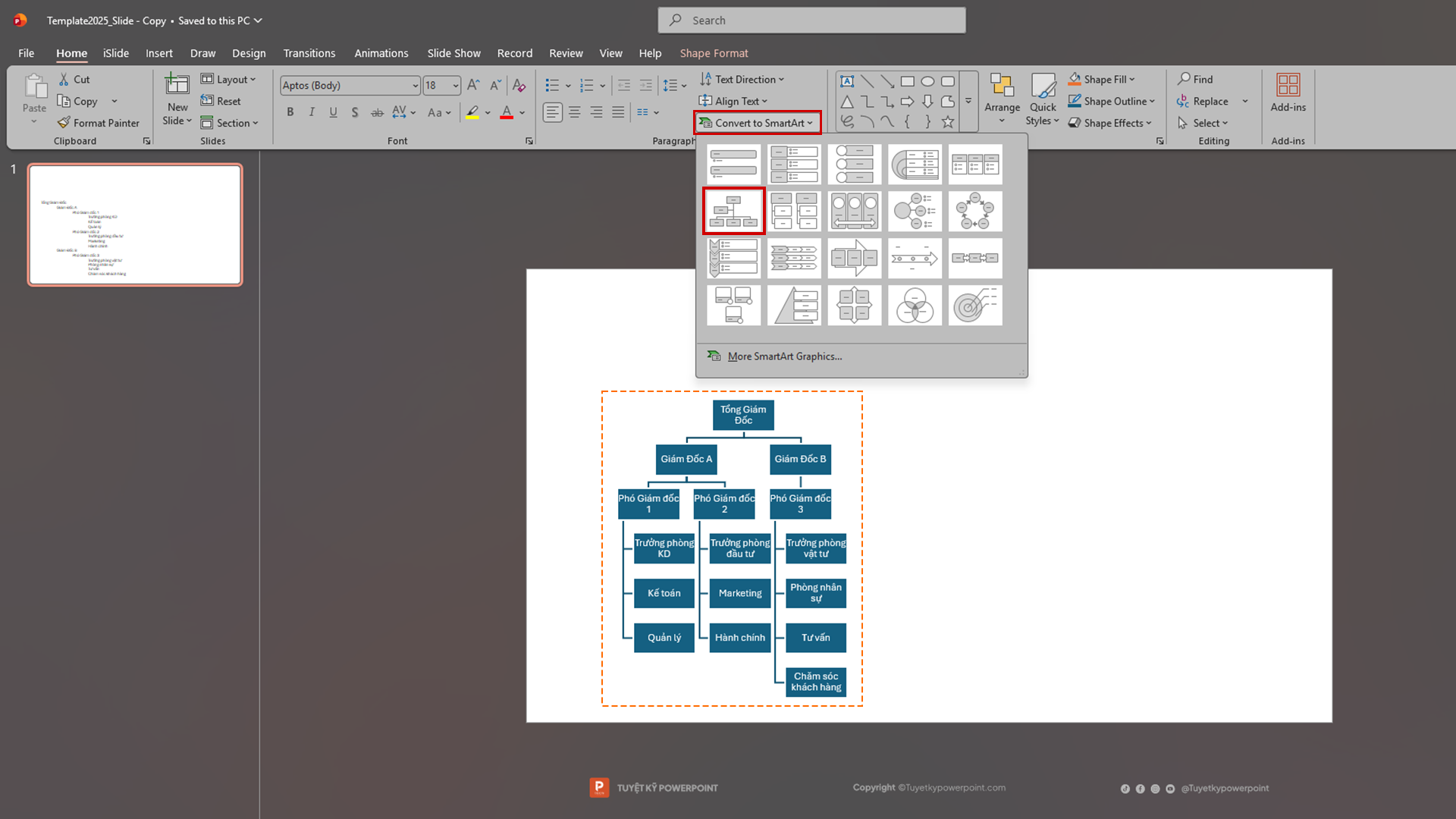The width and height of the screenshot is (1456, 819).
Task: Switch to the Transitions tab
Action: (309, 53)
